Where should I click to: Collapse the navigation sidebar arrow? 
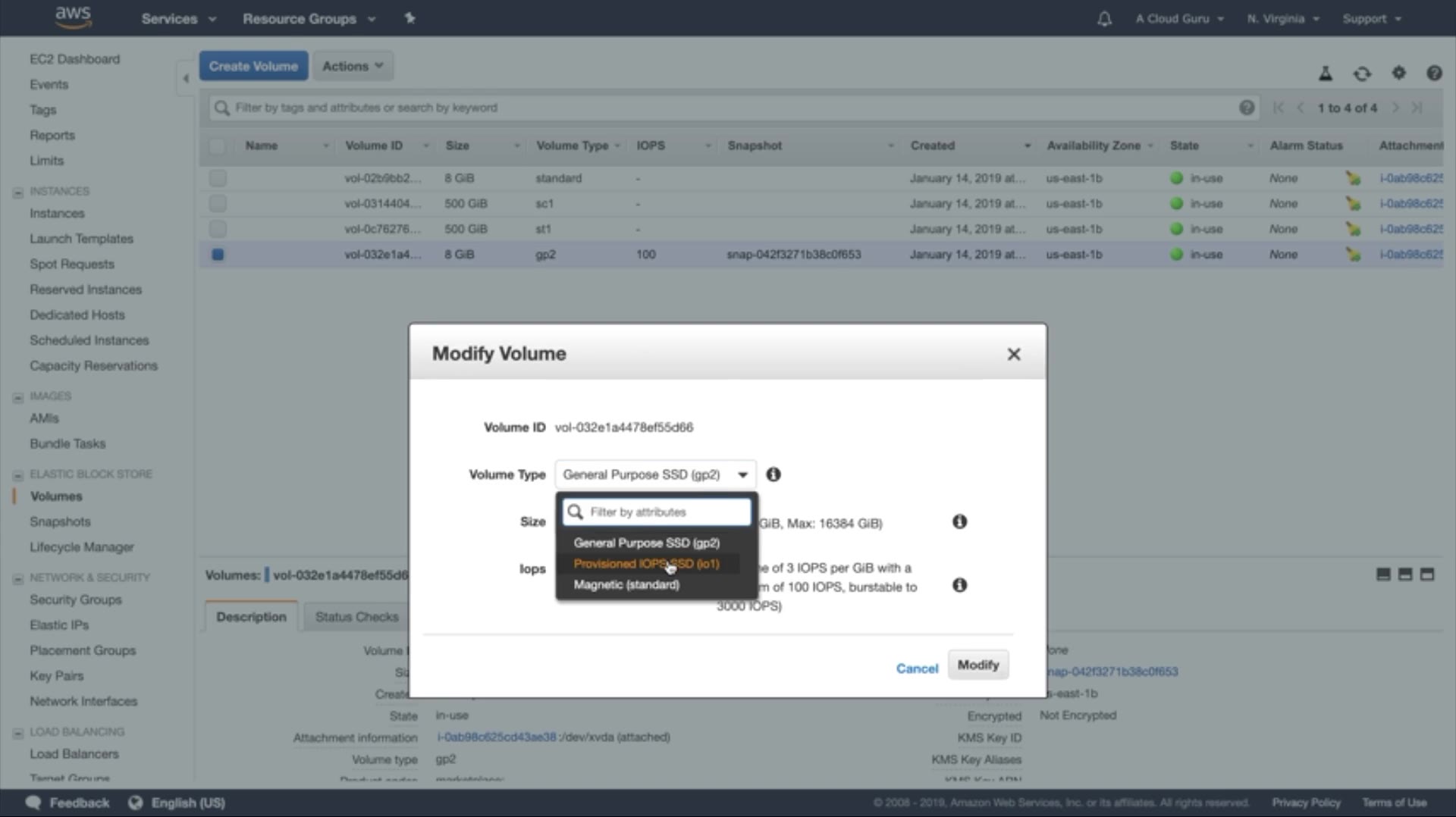point(185,77)
